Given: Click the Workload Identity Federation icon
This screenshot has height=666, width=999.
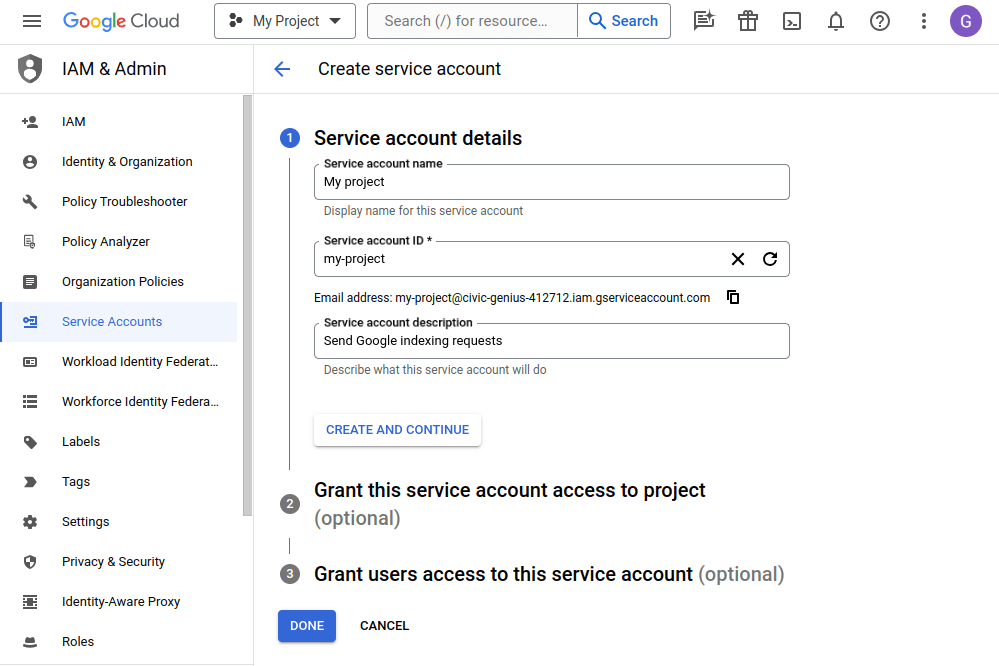Looking at the screenshot, I should [30, 362].
